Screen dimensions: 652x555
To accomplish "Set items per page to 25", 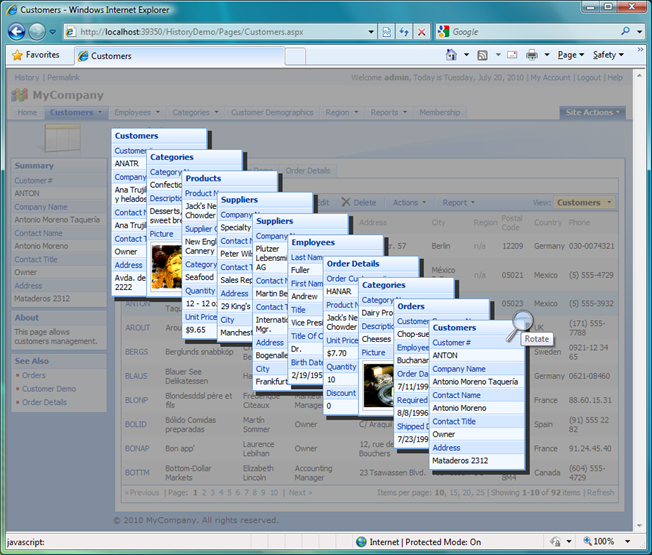I will [480, 493].
